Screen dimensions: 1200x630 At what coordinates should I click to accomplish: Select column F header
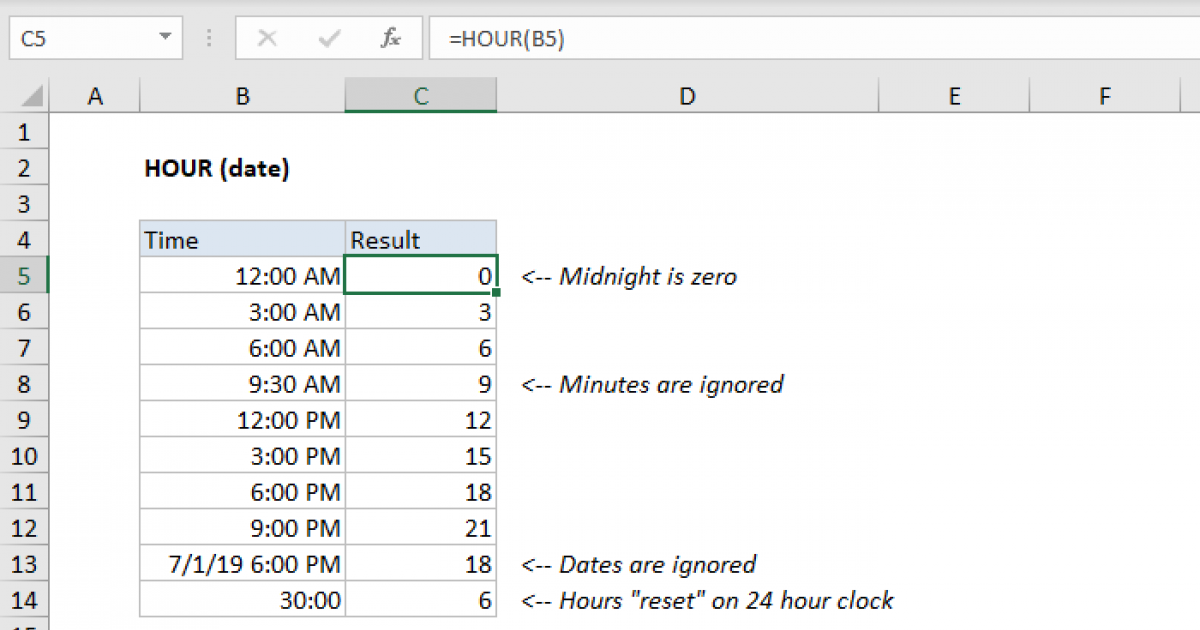tap(1104, 95)
